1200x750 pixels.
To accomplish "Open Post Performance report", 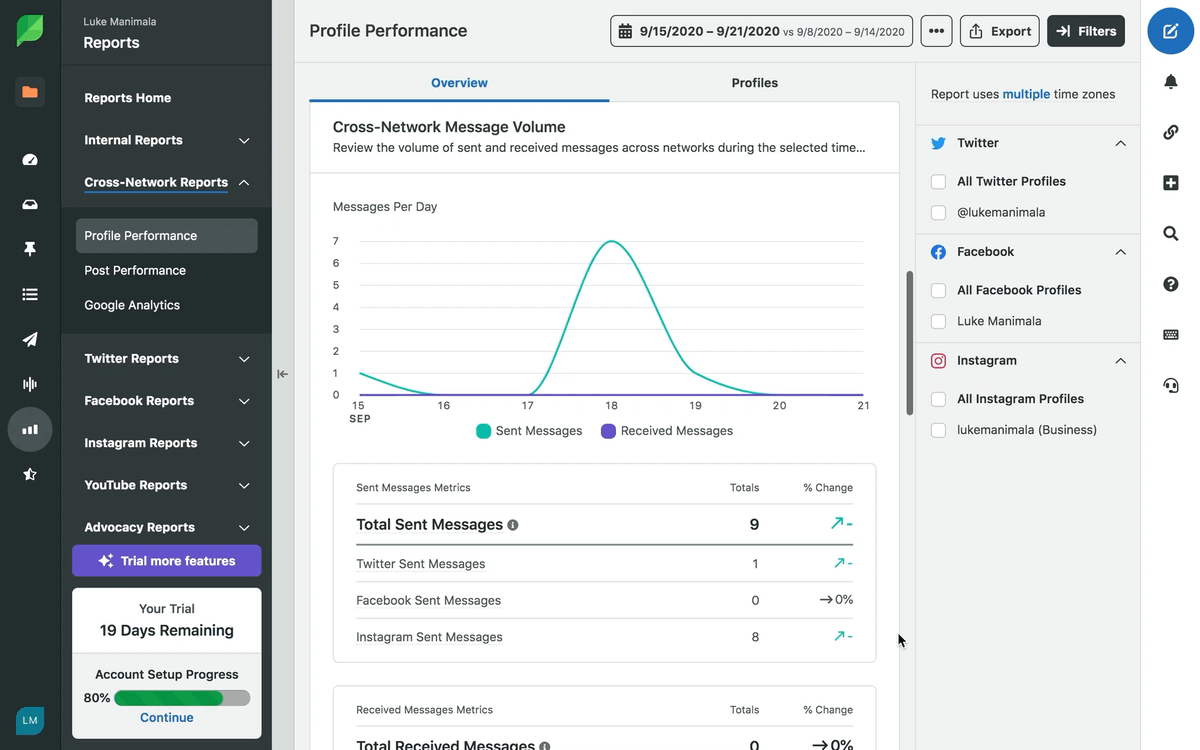I will tap(135, 270).
